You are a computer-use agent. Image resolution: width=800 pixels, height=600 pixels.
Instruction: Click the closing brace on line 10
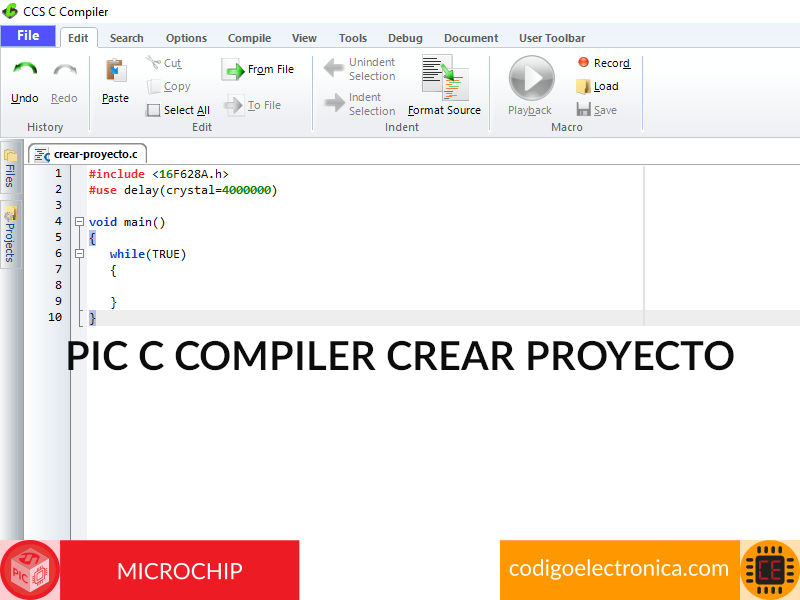(x=92, y=318)
